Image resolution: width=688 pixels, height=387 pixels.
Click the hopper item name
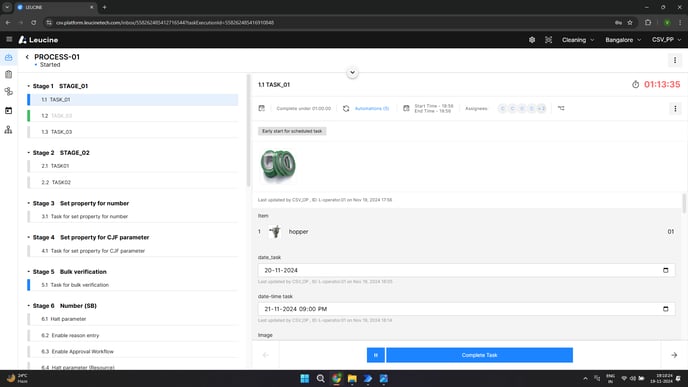[298, 232]
